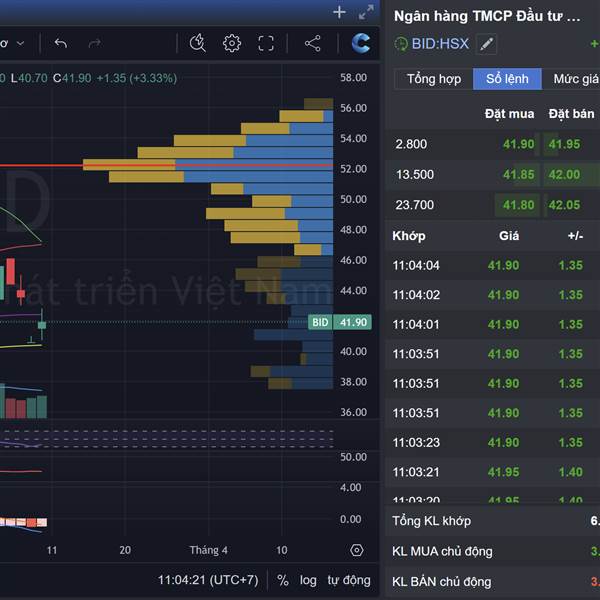Click the Tháng 4 date label

(209, 550)
